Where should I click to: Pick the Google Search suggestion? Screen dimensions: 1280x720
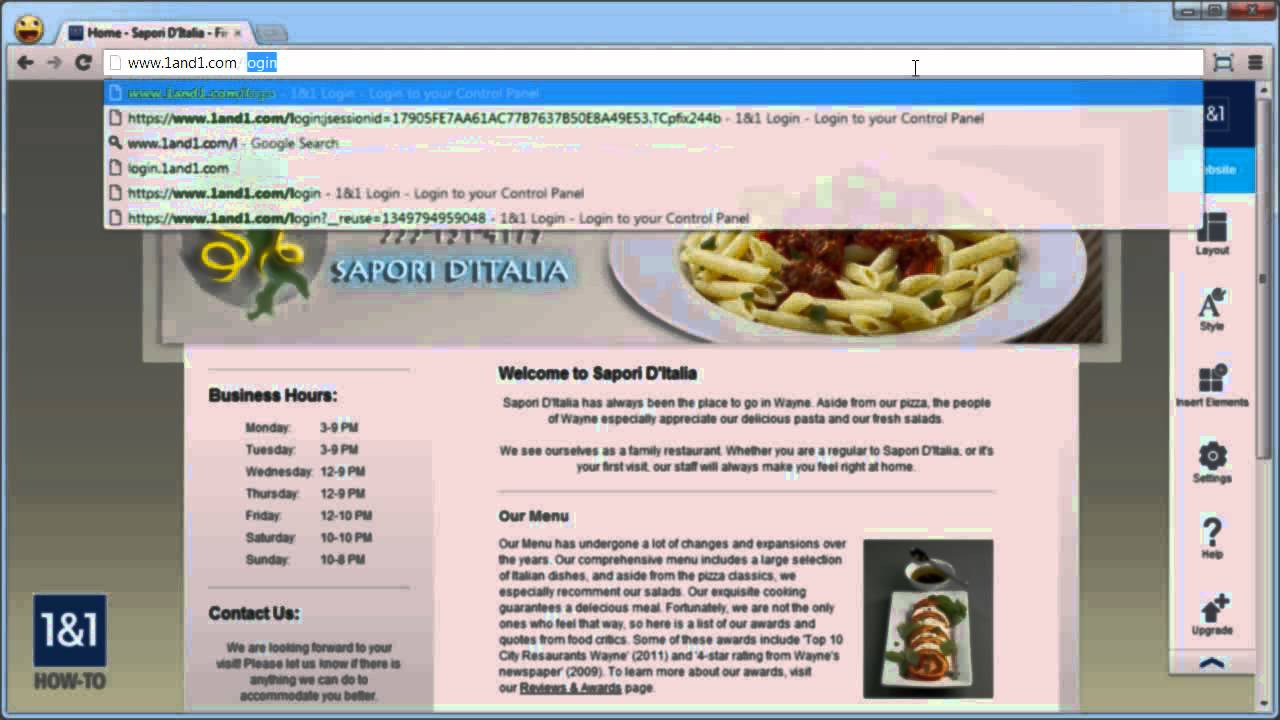pyautogui.click(x=653, y=143)
